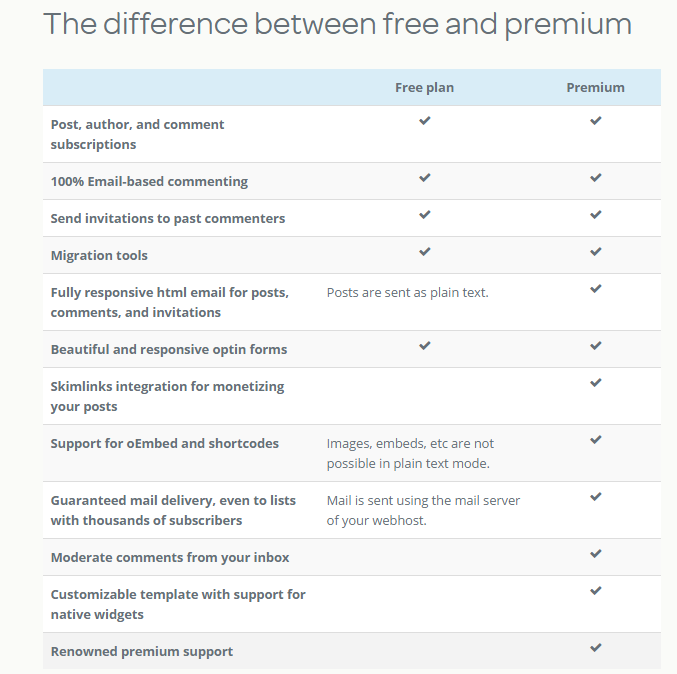Click 'Skimlinks integration for monetizing your posts' label
The image size is (677, 674).
click(x=168, y=396)
